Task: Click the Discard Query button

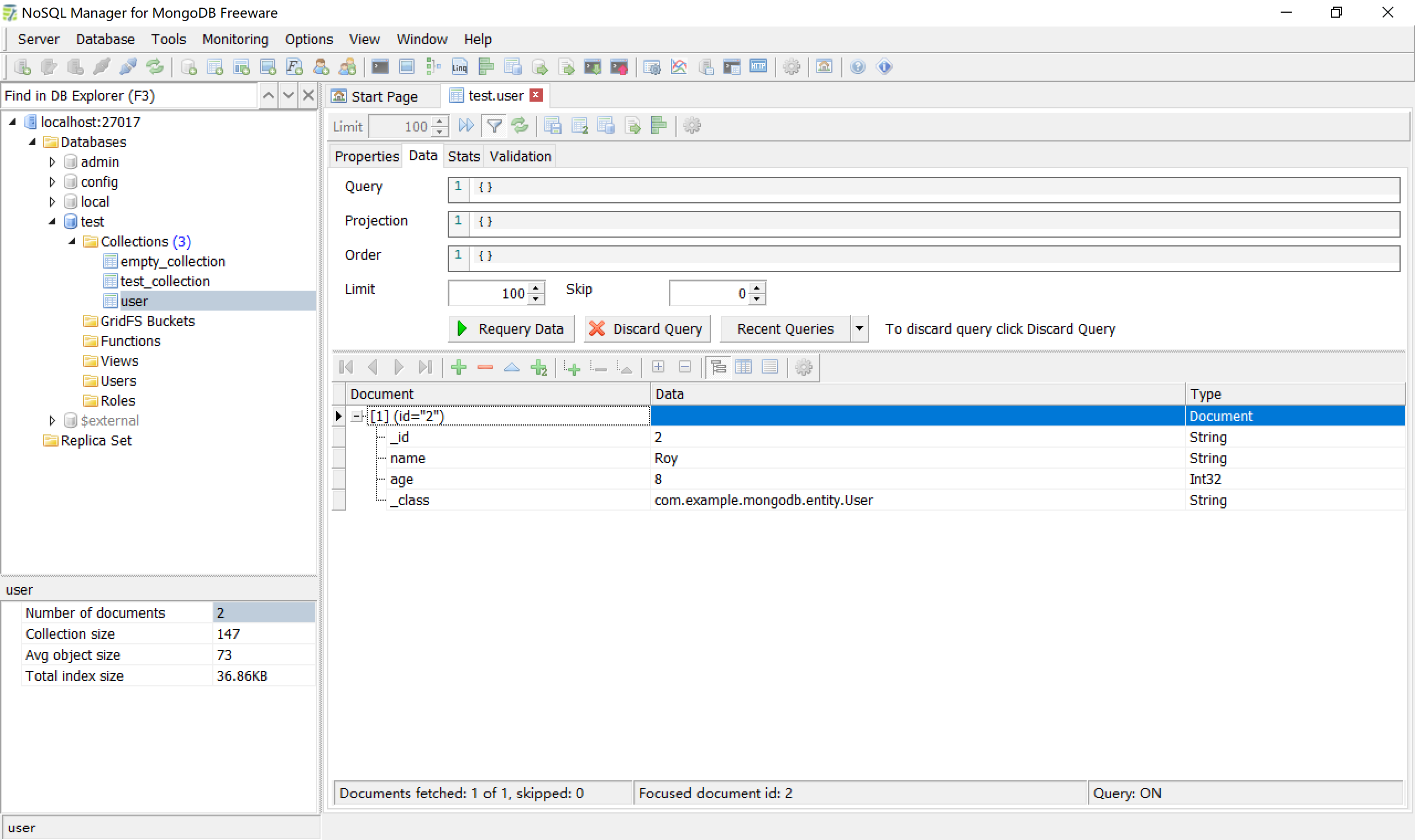Action: [646, 328]
